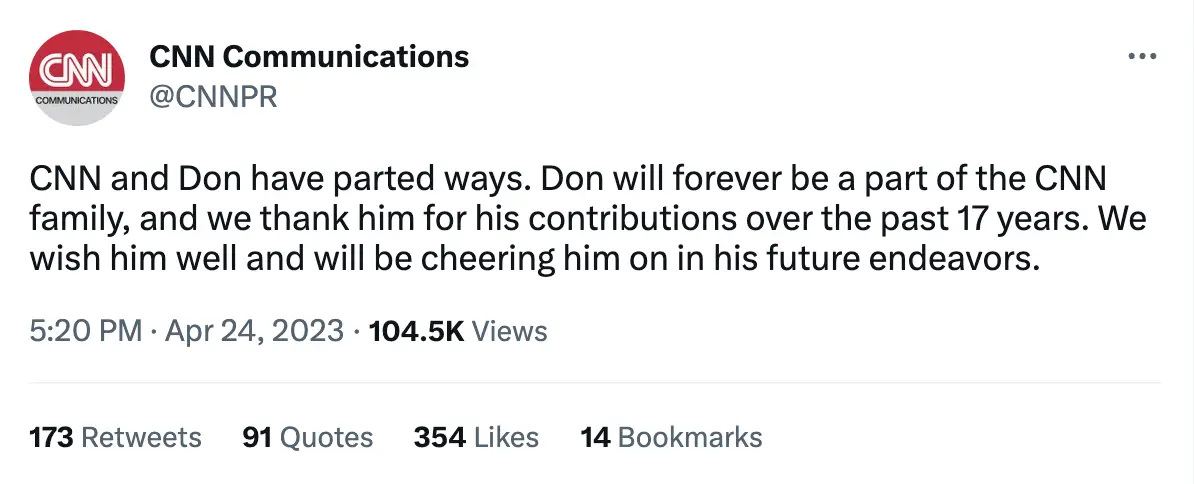
Task: Show the 354 Likes list
Action: point(476,437)
